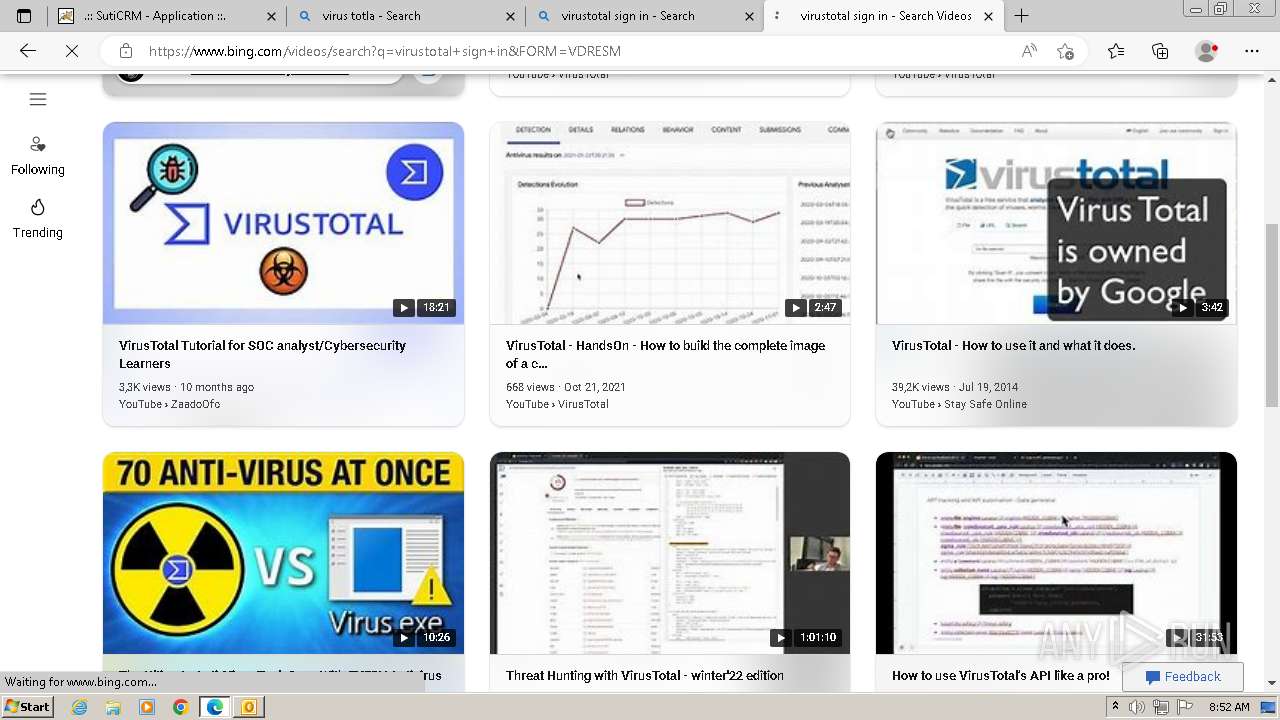This screenshot has height=720, width=1280.
Task: Close the virus totla Search tab
Action: (511, 16)
